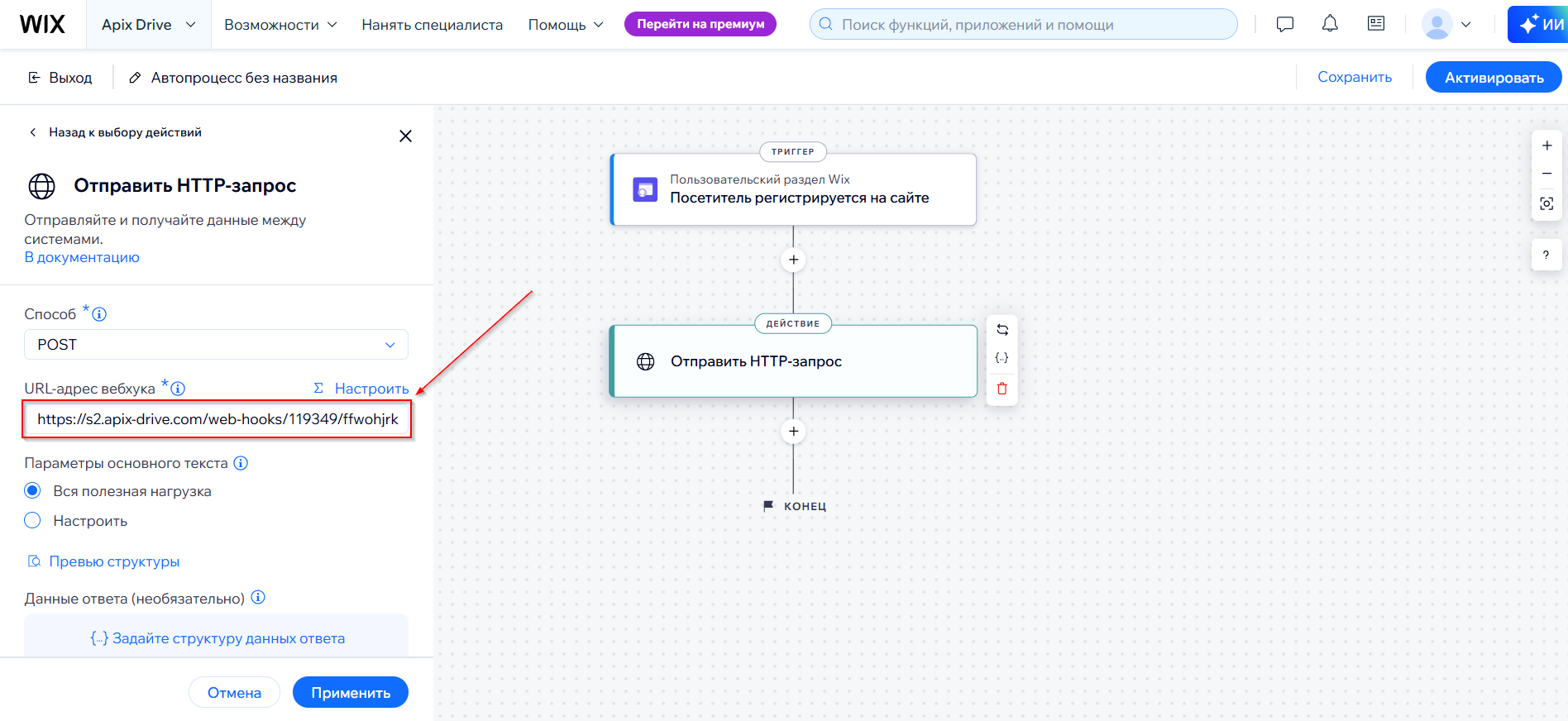The width and height of the screenshot is (1568, 721).
Task: Open the В документацию link
Action: pyautogui.click(x=82, y=257)
